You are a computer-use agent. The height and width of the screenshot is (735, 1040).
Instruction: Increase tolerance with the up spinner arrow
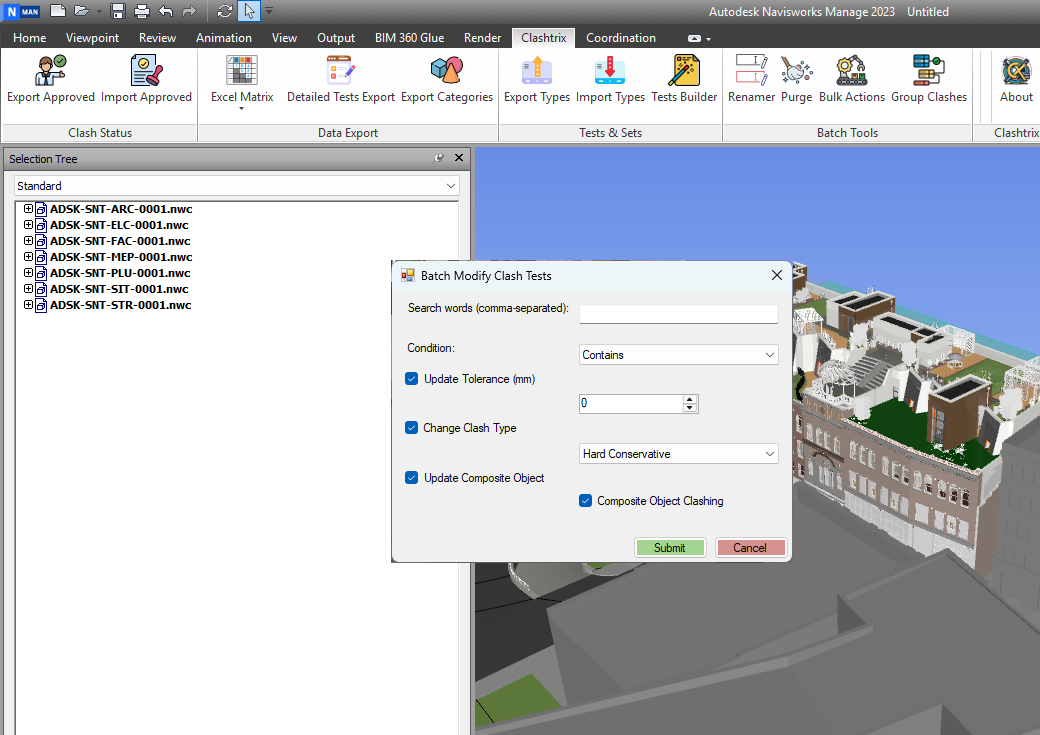point(690,399)
